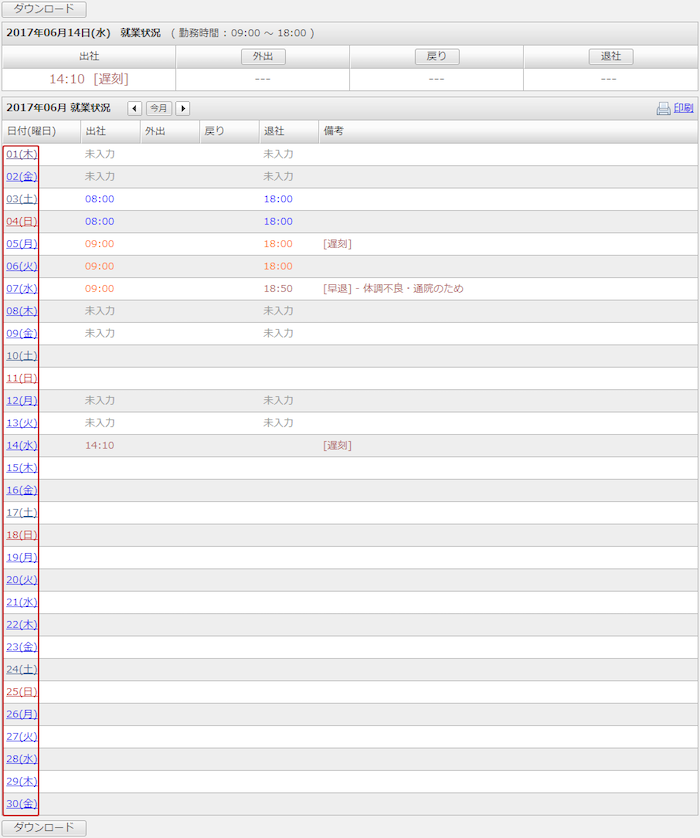700x838 pixels.
Task: Open the 01(木) date link
Action: click(21, 154)
